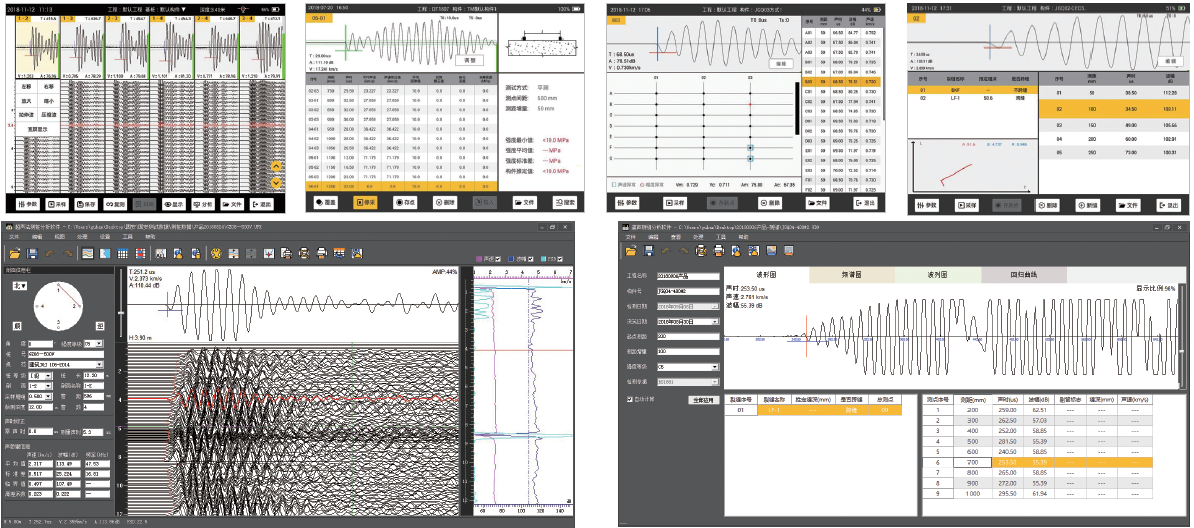Click 左移 in six-waveform screen popup

[27, 87]
